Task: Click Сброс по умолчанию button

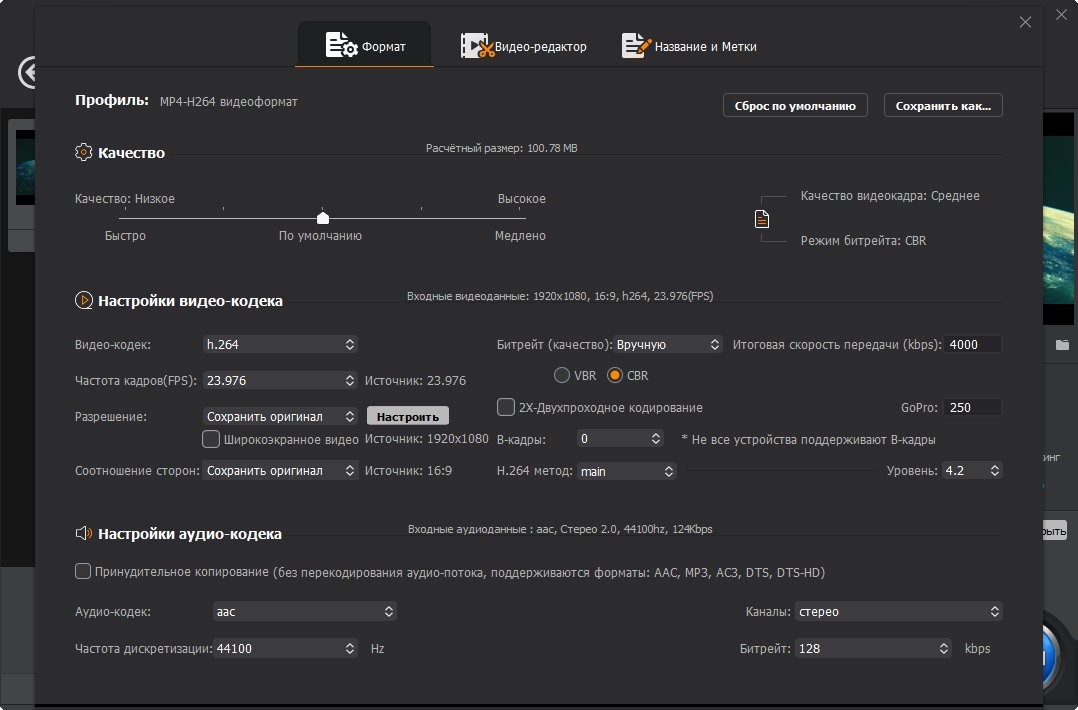Action: pyautogui.click(x=795, y=105)
